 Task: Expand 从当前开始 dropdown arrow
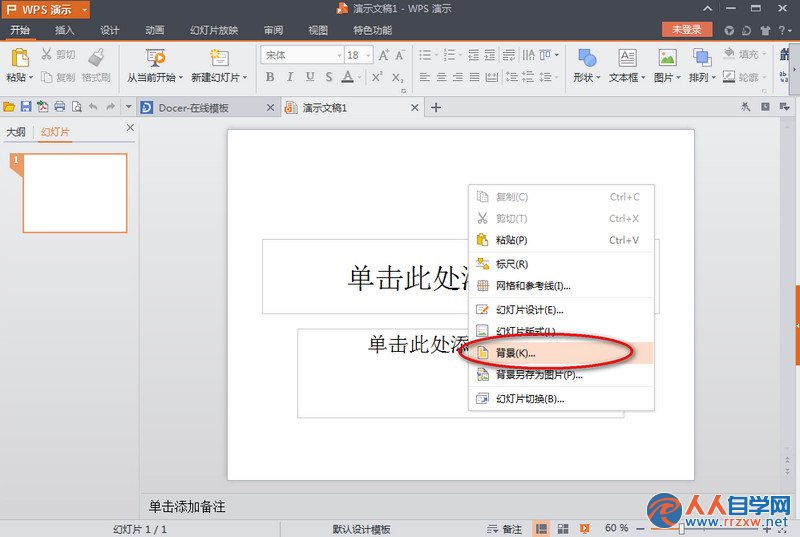(181, 78)
